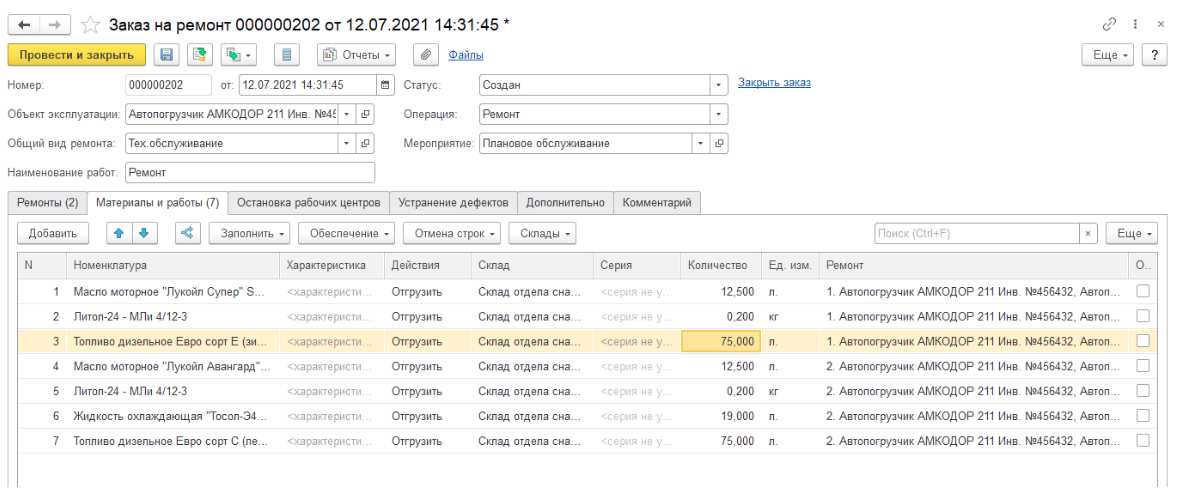Open the top Еще menu next to help
Screen dimensions: 1185x492
coord(1109,55)
